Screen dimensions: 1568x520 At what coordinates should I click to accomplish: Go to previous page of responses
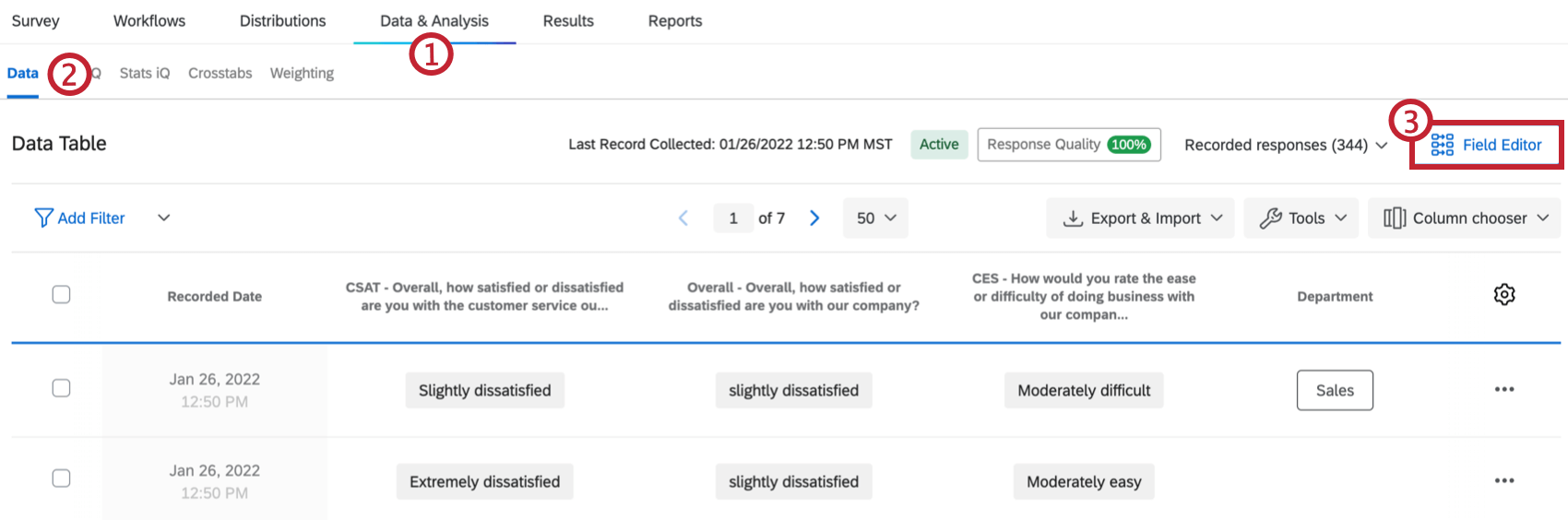click(683, 218)
